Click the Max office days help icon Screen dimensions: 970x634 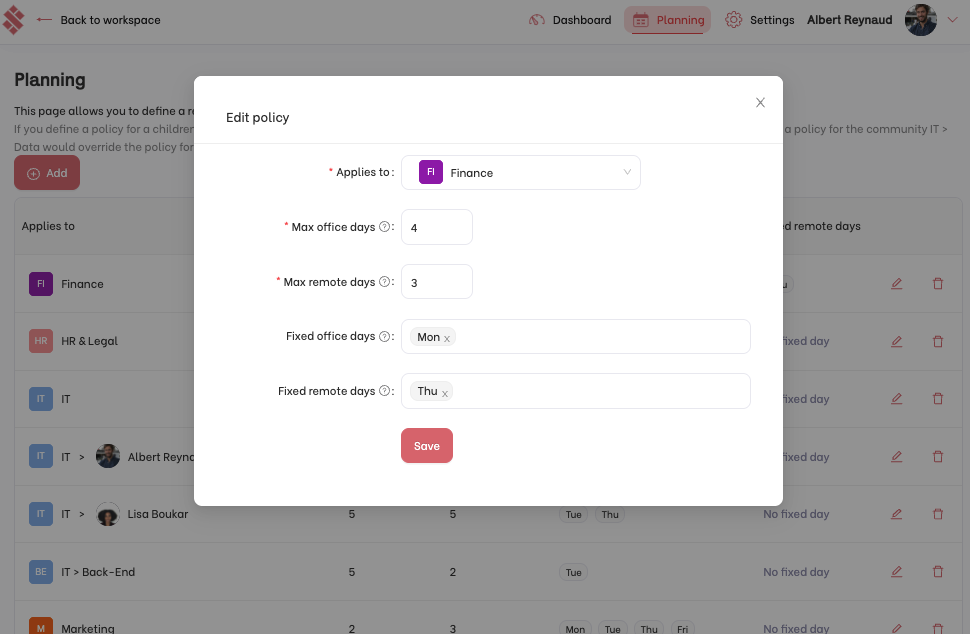coord(384,227)
